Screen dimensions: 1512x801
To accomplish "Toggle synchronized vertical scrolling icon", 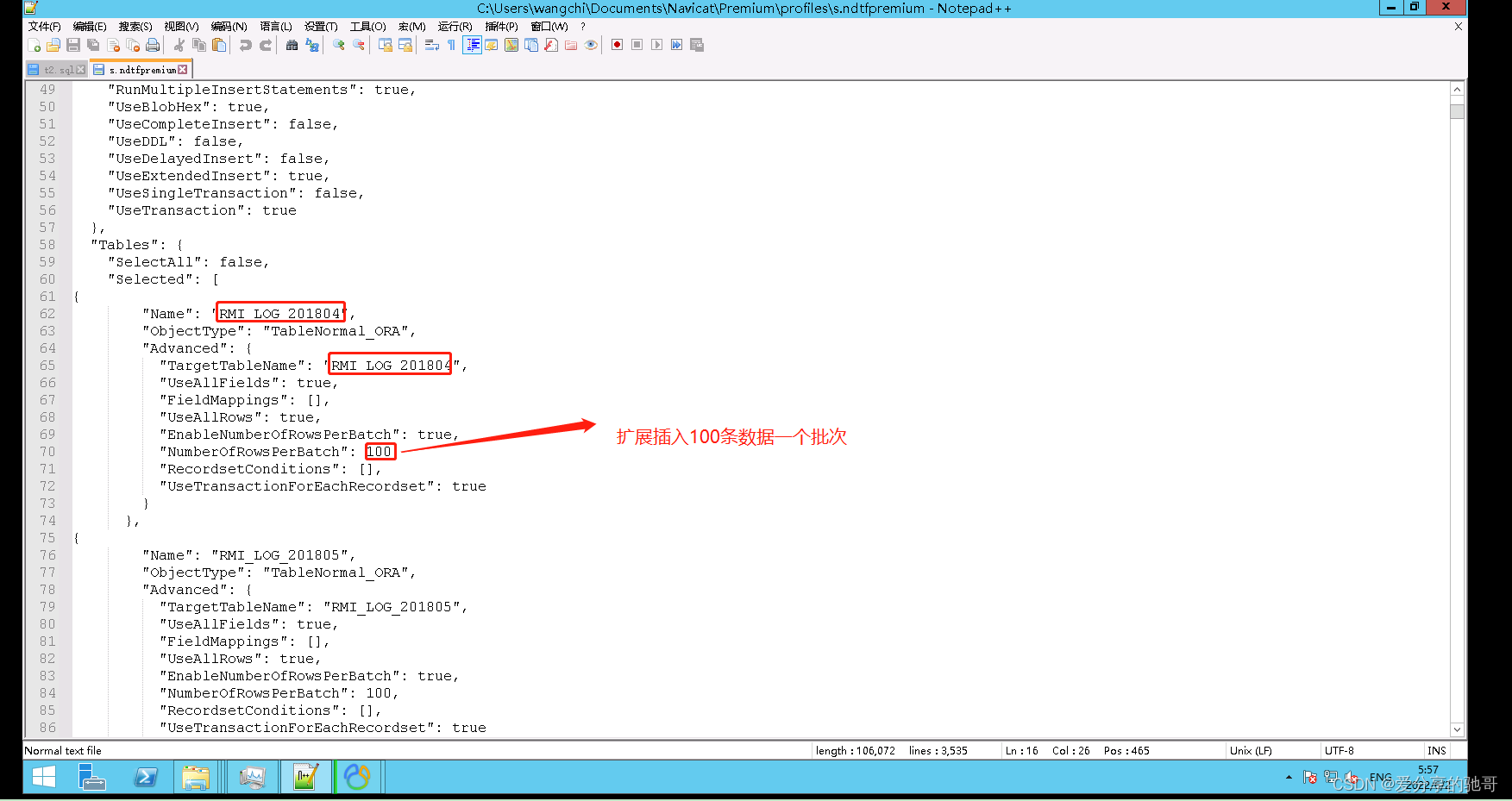I will pos(386,45).
